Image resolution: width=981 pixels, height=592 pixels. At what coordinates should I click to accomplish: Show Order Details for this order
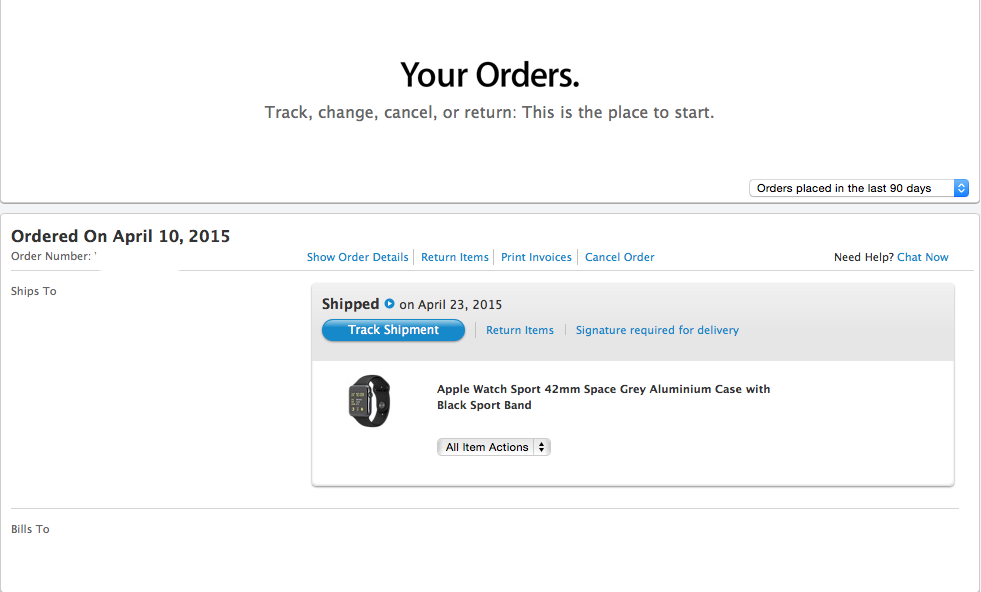(x=357, y=257)
